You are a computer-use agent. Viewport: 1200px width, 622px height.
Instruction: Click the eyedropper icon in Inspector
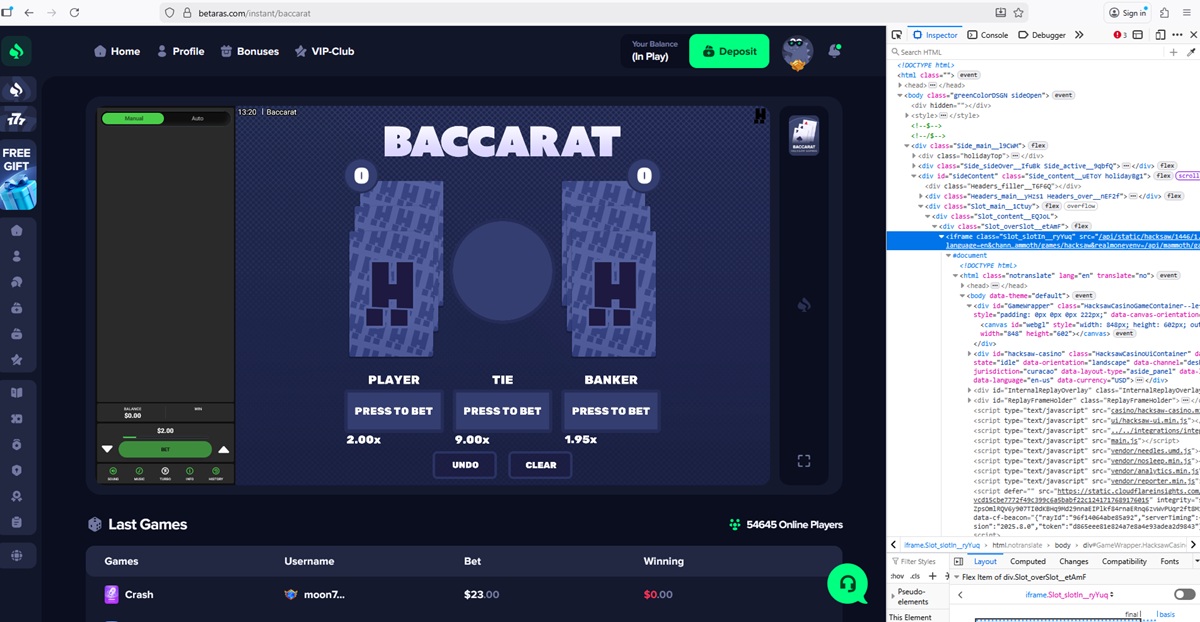(x=1190, y=52)
